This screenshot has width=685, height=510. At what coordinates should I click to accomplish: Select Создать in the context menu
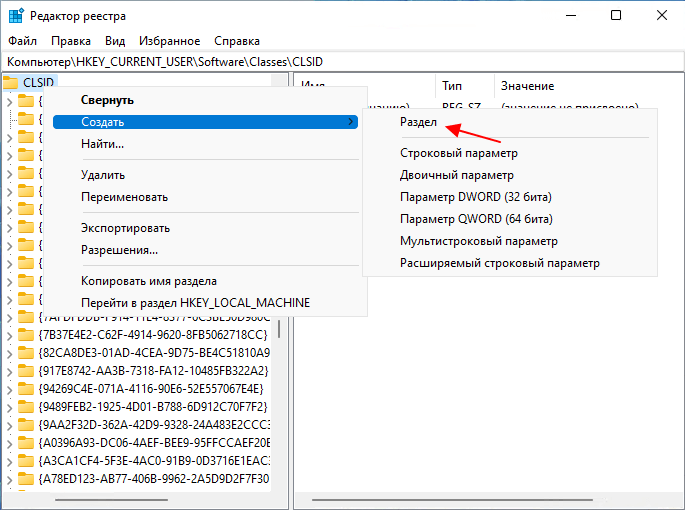click(x=205, y=122)
